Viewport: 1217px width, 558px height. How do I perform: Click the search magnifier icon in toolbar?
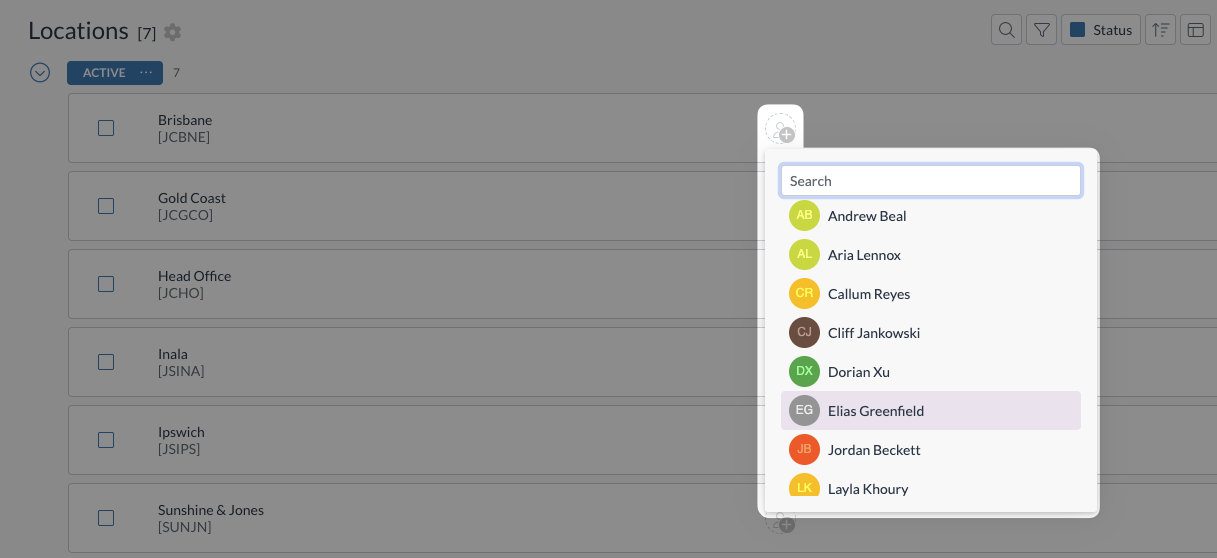coord(1006,30)
